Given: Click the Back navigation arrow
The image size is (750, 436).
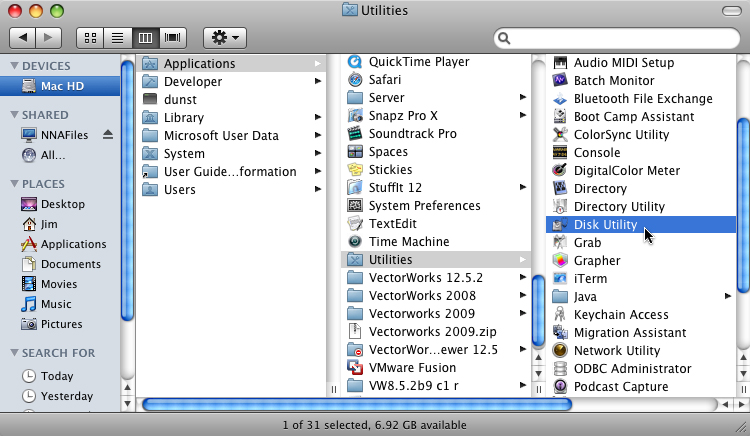Looking at the screenshot, I should 22,38.
